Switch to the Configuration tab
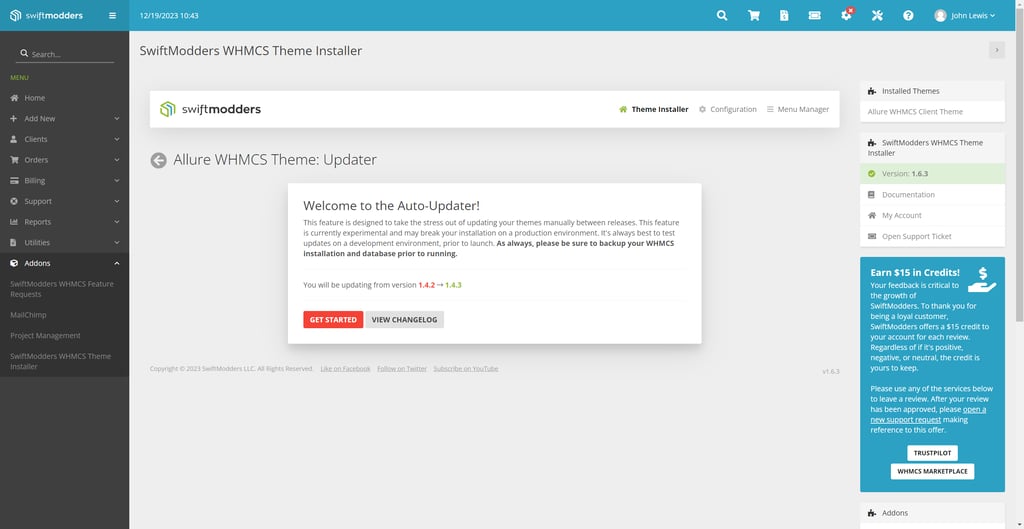The image size is (1024, 529). [727, 109]
